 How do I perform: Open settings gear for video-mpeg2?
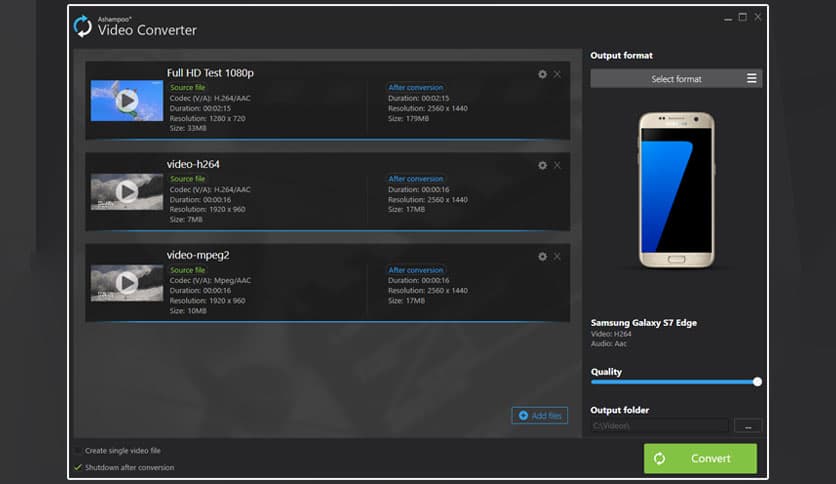pos(542,256)
